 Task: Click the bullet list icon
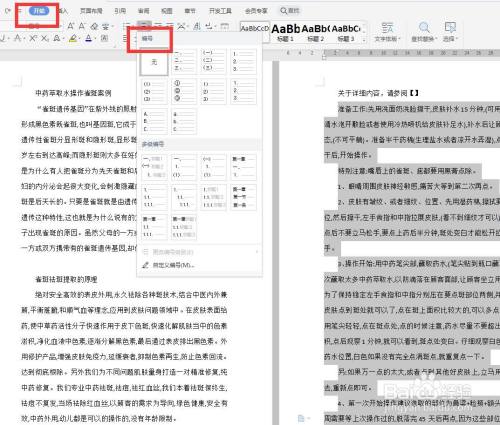point(126,26)
